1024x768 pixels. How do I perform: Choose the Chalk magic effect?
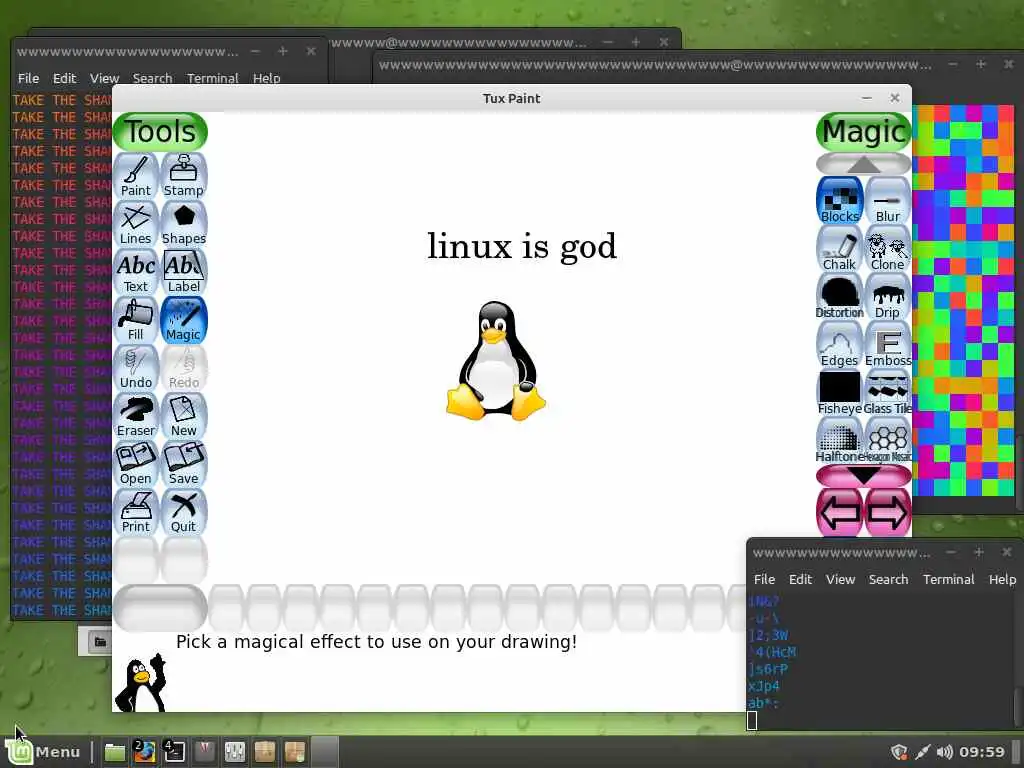pos(840,249)
